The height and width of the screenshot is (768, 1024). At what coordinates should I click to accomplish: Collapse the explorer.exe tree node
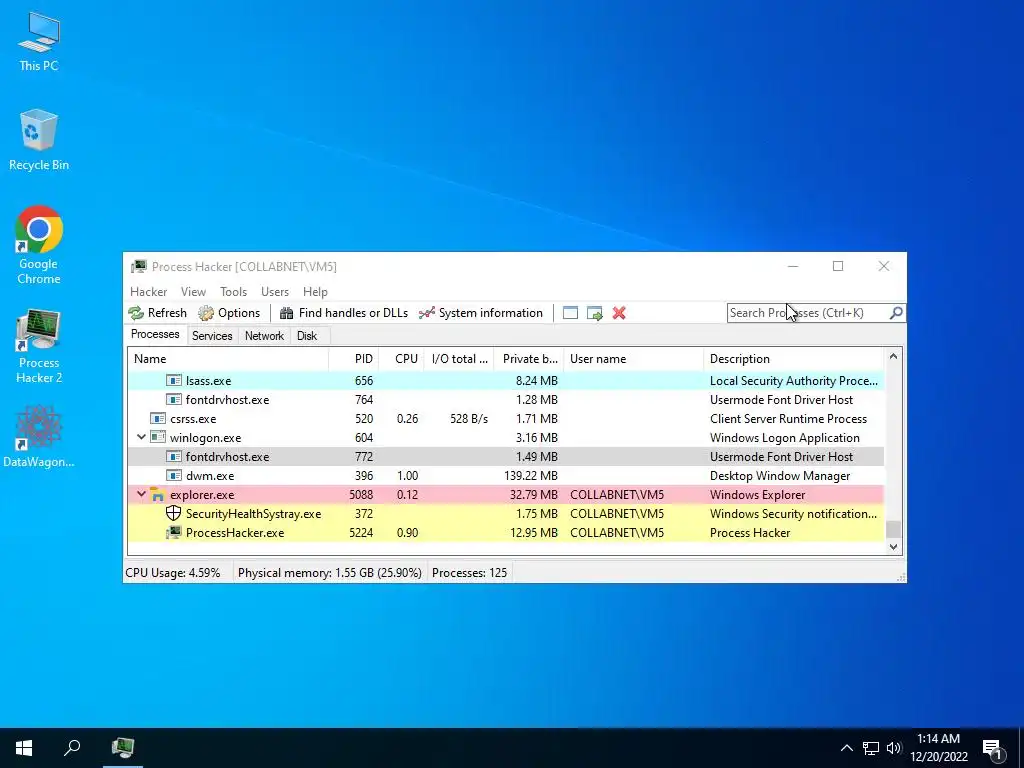coord(141,494)
